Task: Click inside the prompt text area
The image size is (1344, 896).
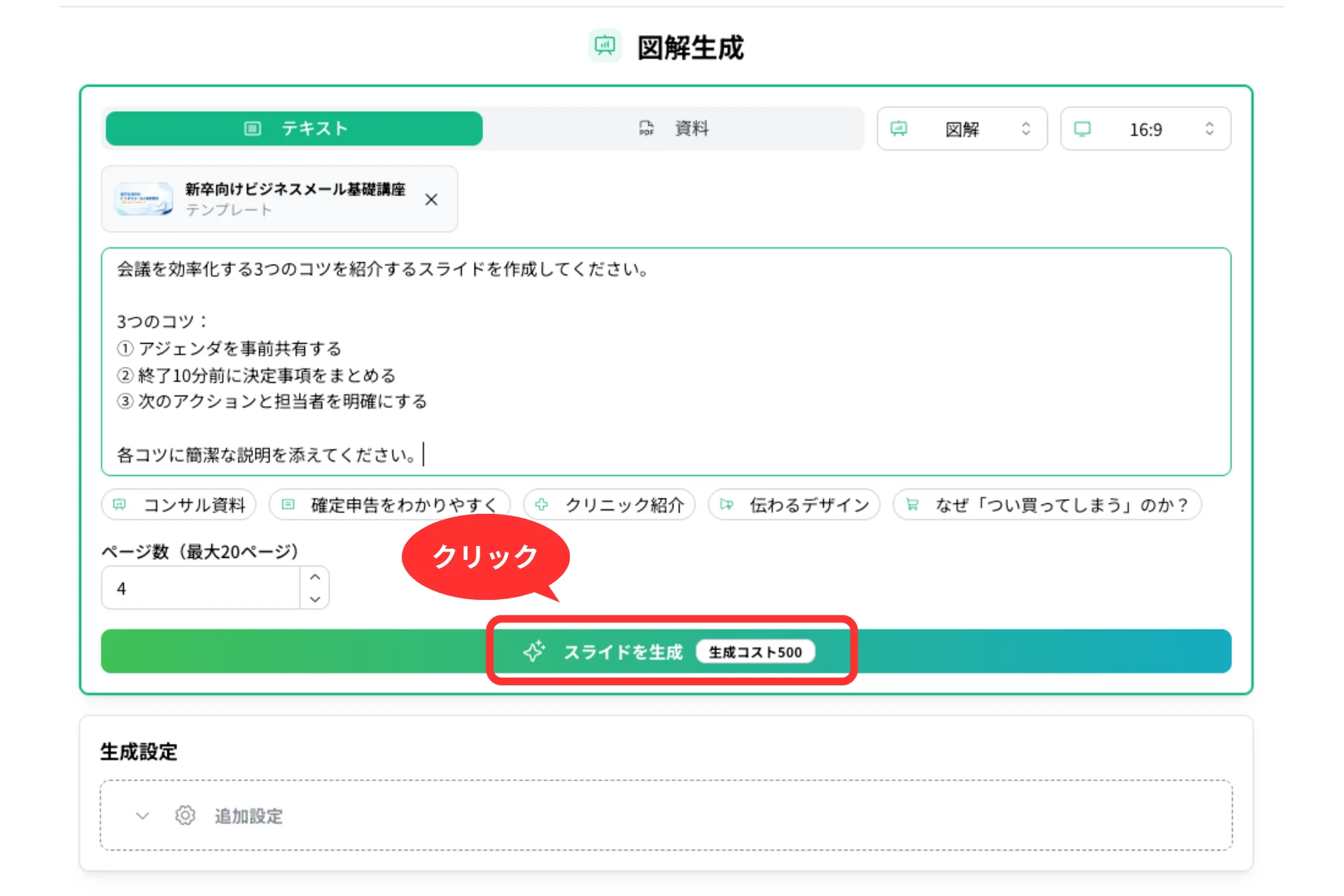Action: click(666, 361)
